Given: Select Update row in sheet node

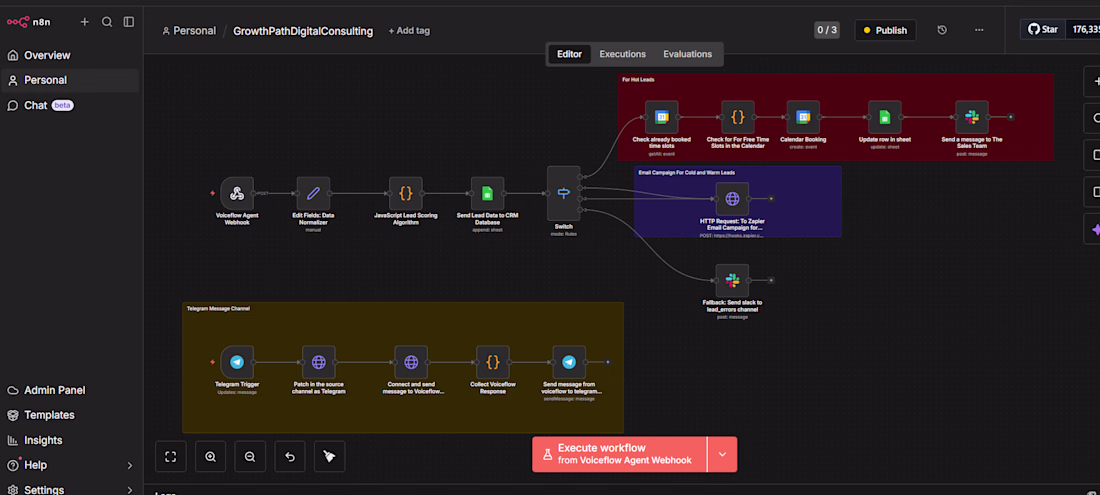Looking at the screenshot, I should [x=885, y=117].
